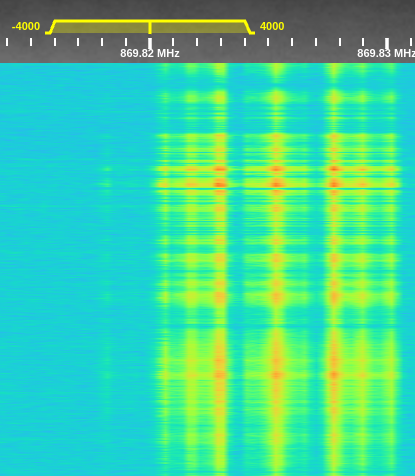The image size is (415, 476).
Task: Click the small isolated green blip in the blue area
Action: coord(107,169)
